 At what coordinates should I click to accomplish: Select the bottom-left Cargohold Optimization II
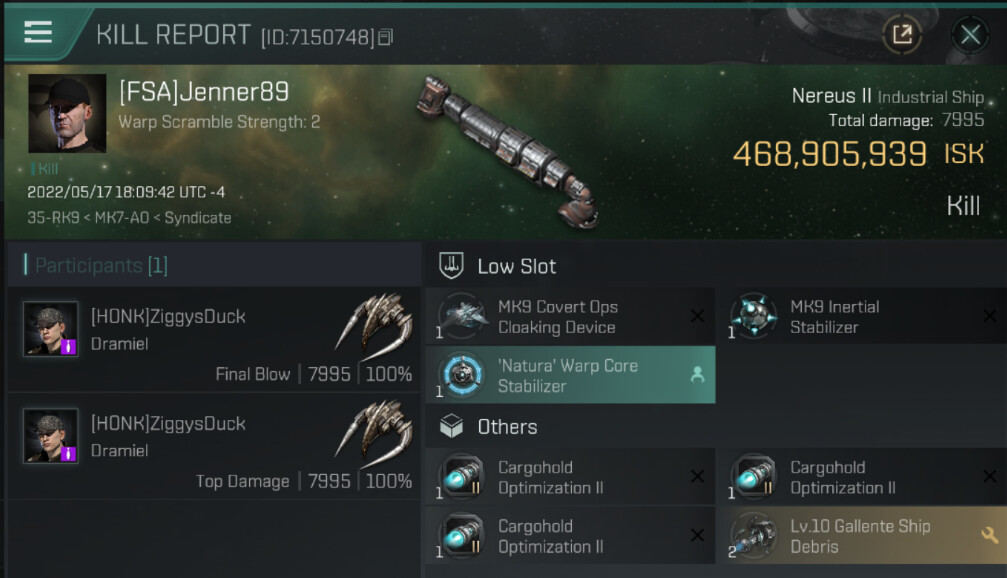[570, 536]
